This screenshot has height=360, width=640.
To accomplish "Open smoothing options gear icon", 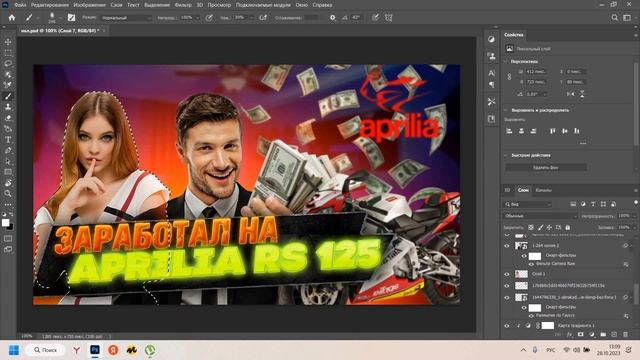I will (x=333, y=18).
